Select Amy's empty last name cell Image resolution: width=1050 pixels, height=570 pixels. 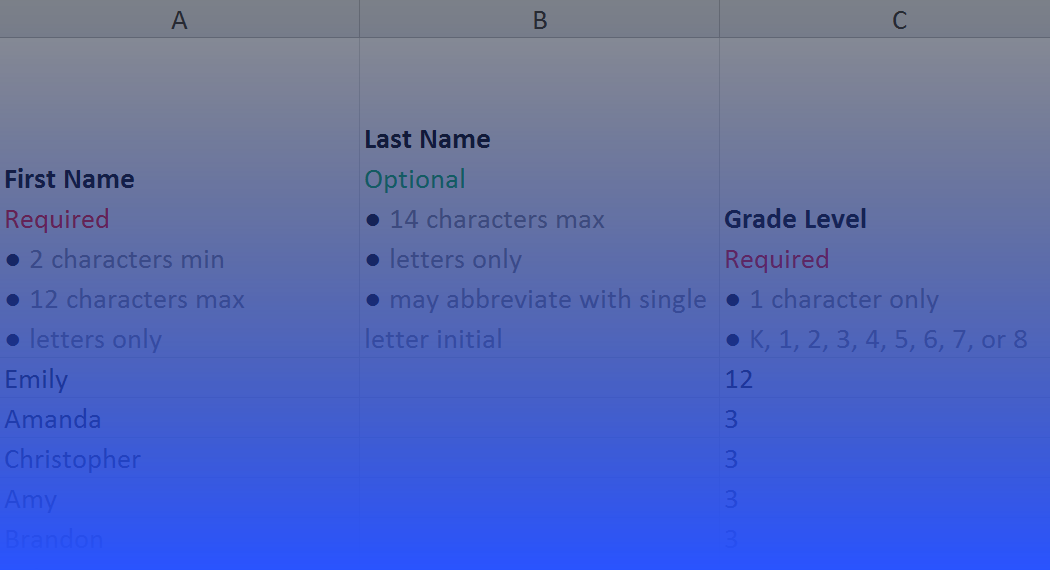[x=540, y=499]
